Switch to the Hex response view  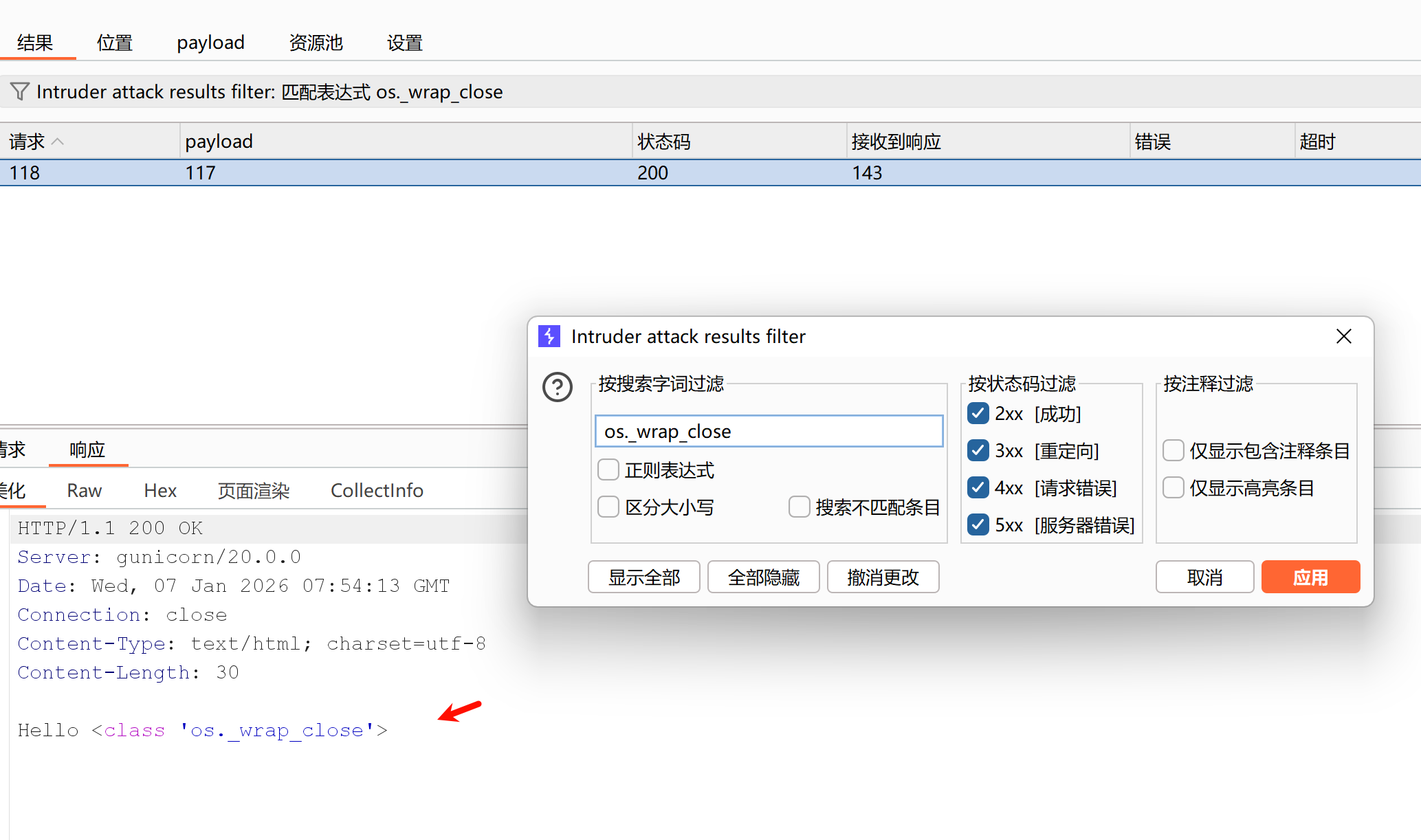coord(160,490)
